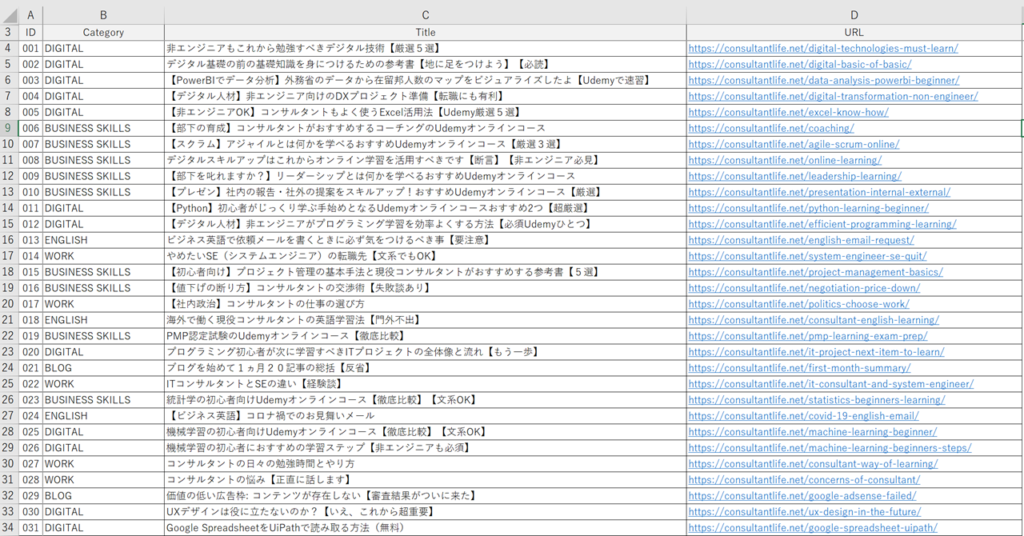This screenshot has height=536, width=1024.
Task: Open machine-learning-beginners-steps link
Action: pyautogui.click(x=829, y=448)
